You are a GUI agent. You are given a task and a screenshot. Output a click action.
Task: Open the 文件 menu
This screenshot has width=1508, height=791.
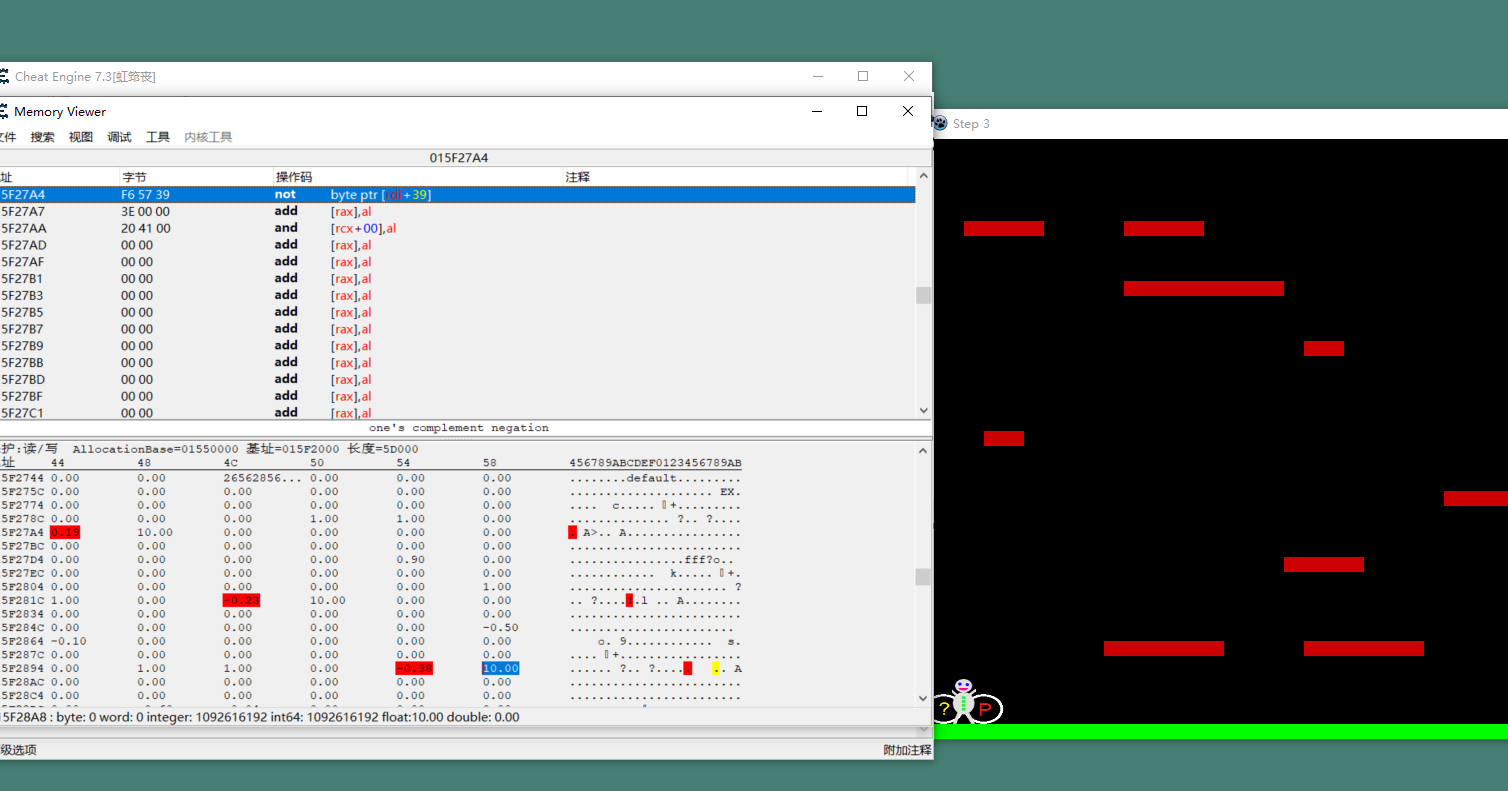[8, 136]
